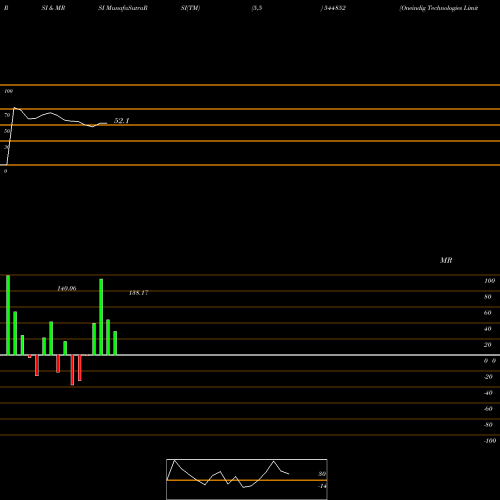
Task: Click the RSI line peak near the 70 level
Action: (14, 108)
